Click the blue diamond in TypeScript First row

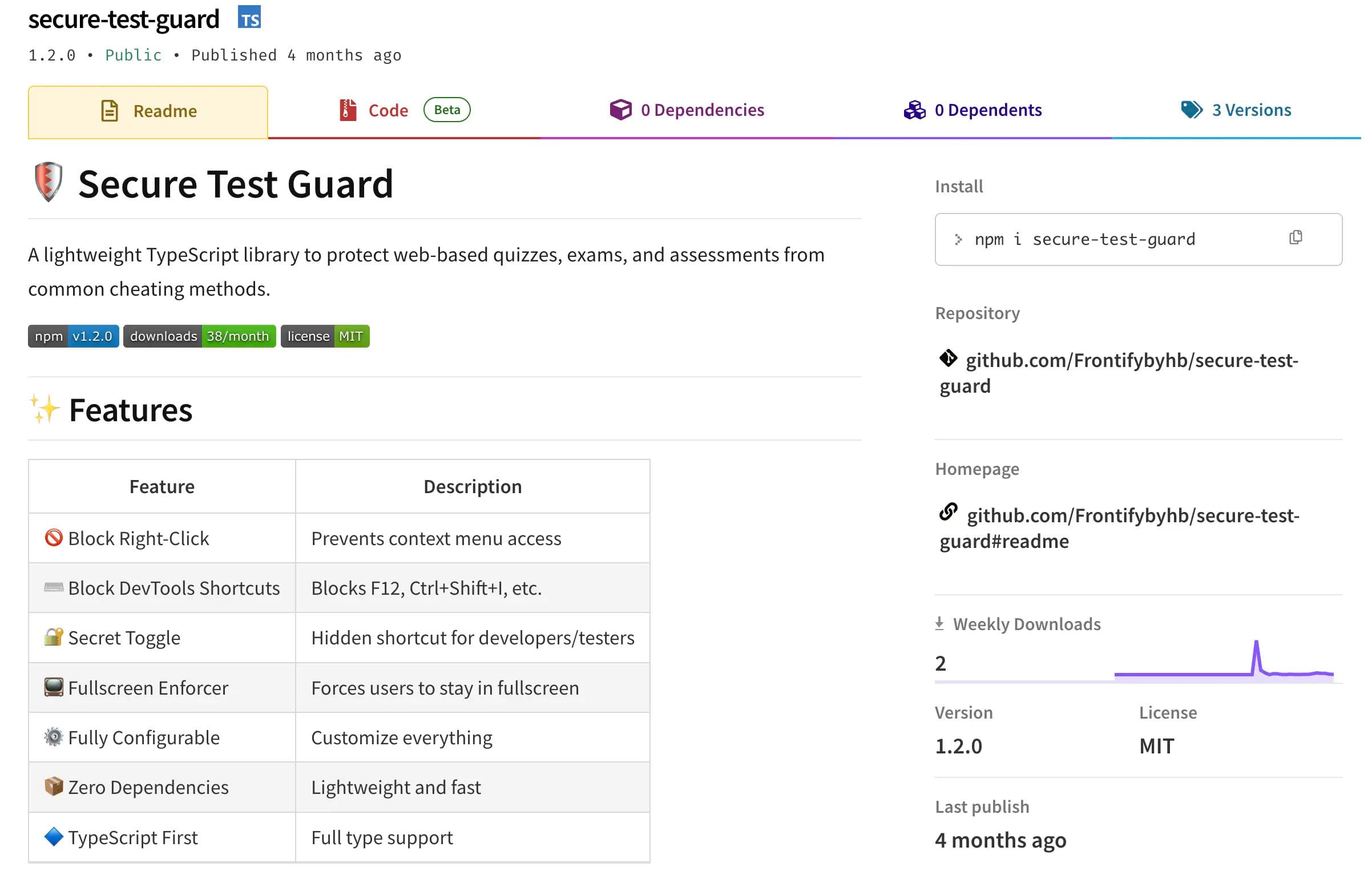tap(54, 837)
